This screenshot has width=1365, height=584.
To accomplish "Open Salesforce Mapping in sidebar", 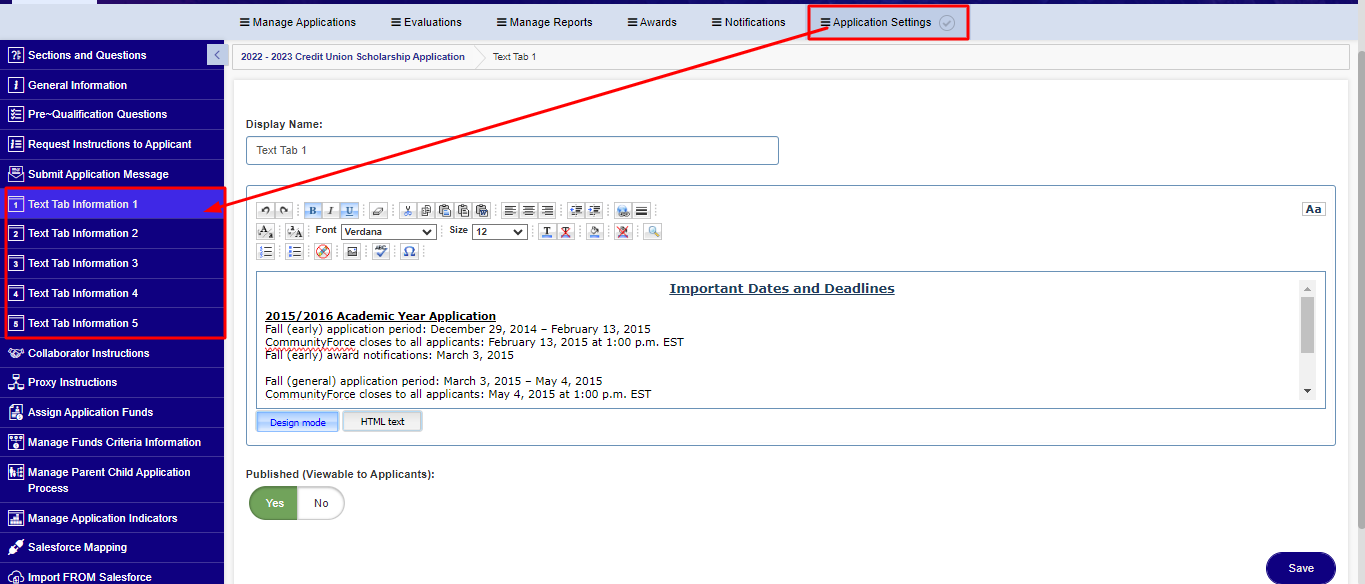I will (112, 547).
